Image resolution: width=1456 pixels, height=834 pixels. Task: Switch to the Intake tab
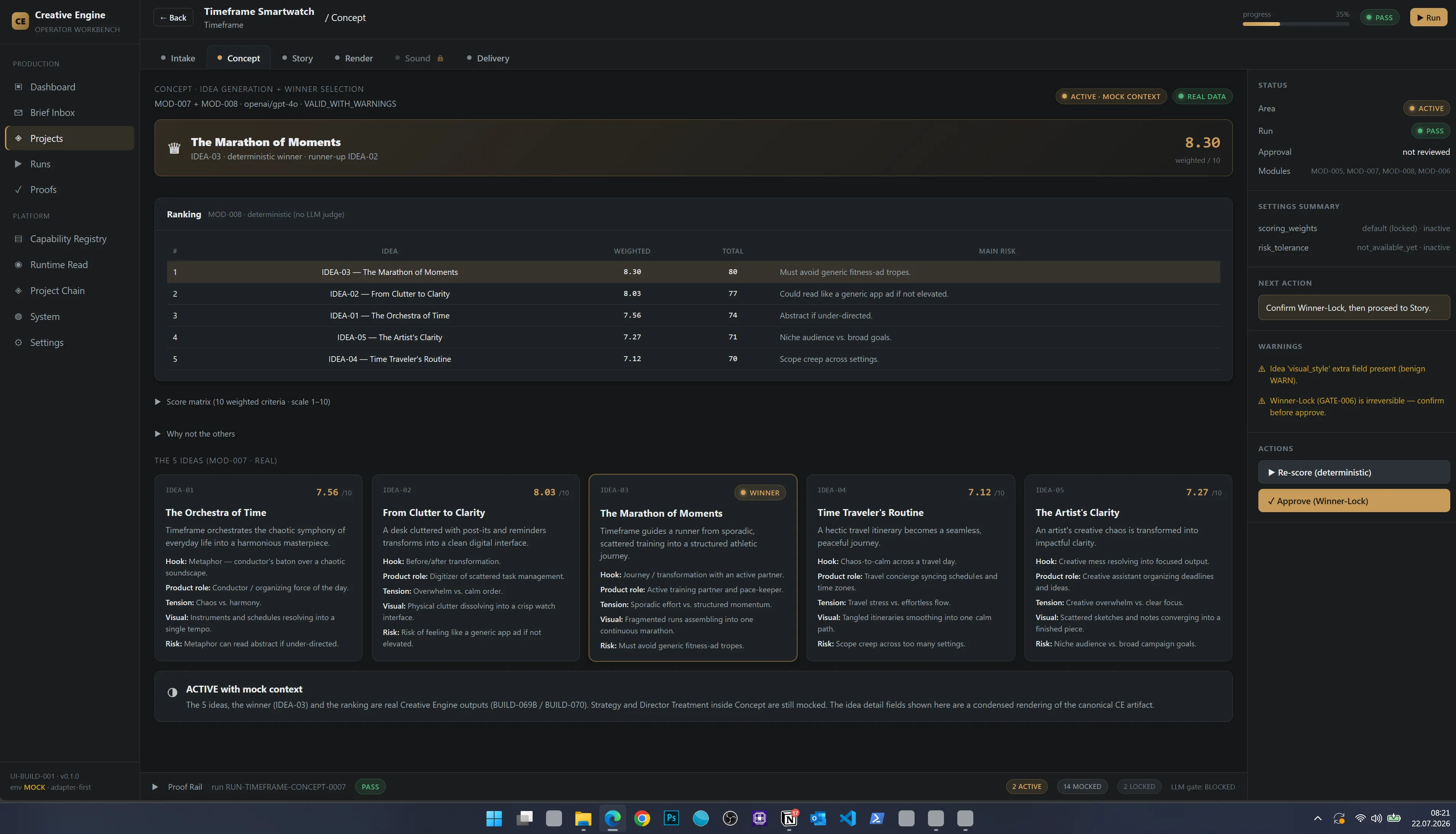point(178,58)
